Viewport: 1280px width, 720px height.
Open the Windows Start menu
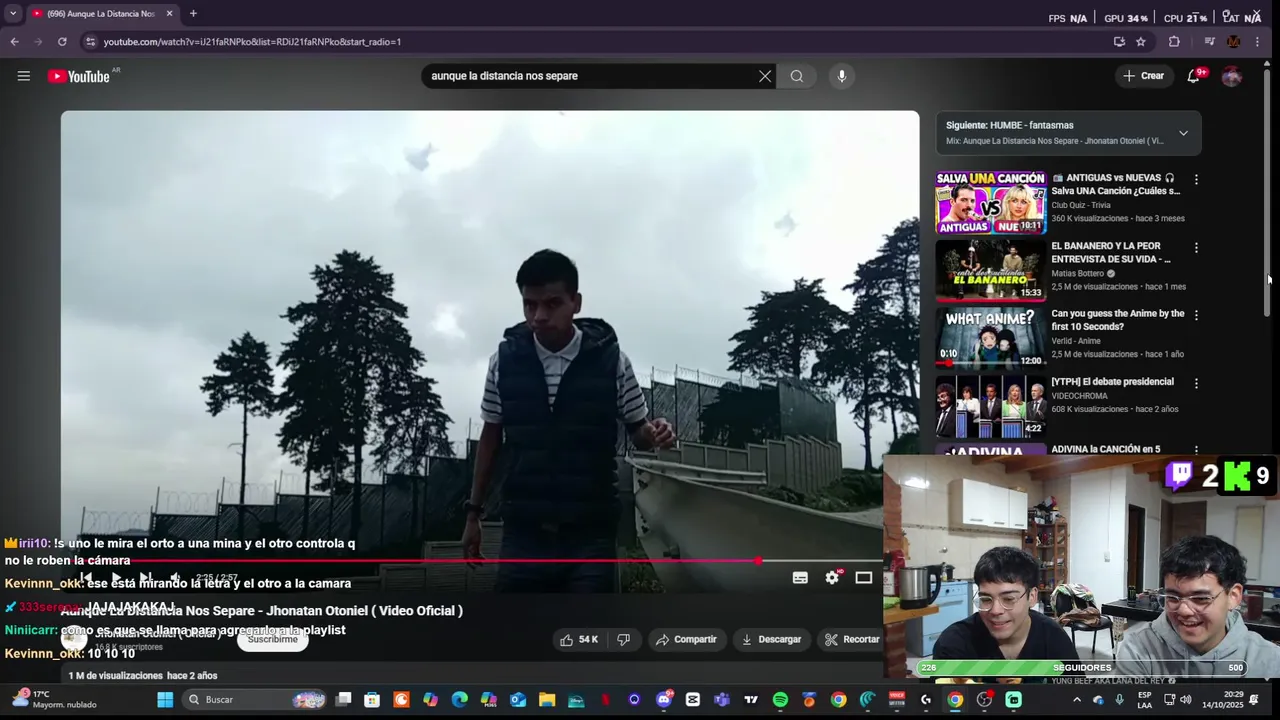coord(165,700)
